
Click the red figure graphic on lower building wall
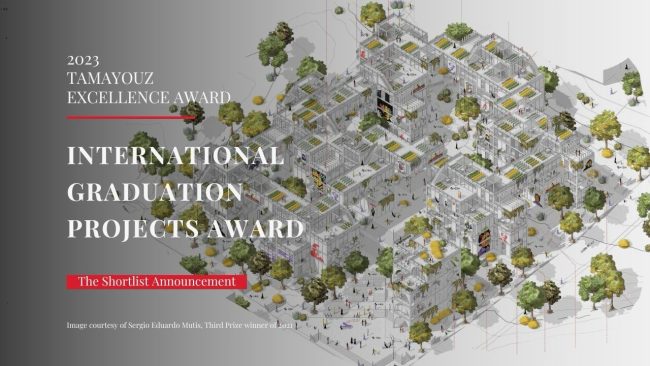317,252
